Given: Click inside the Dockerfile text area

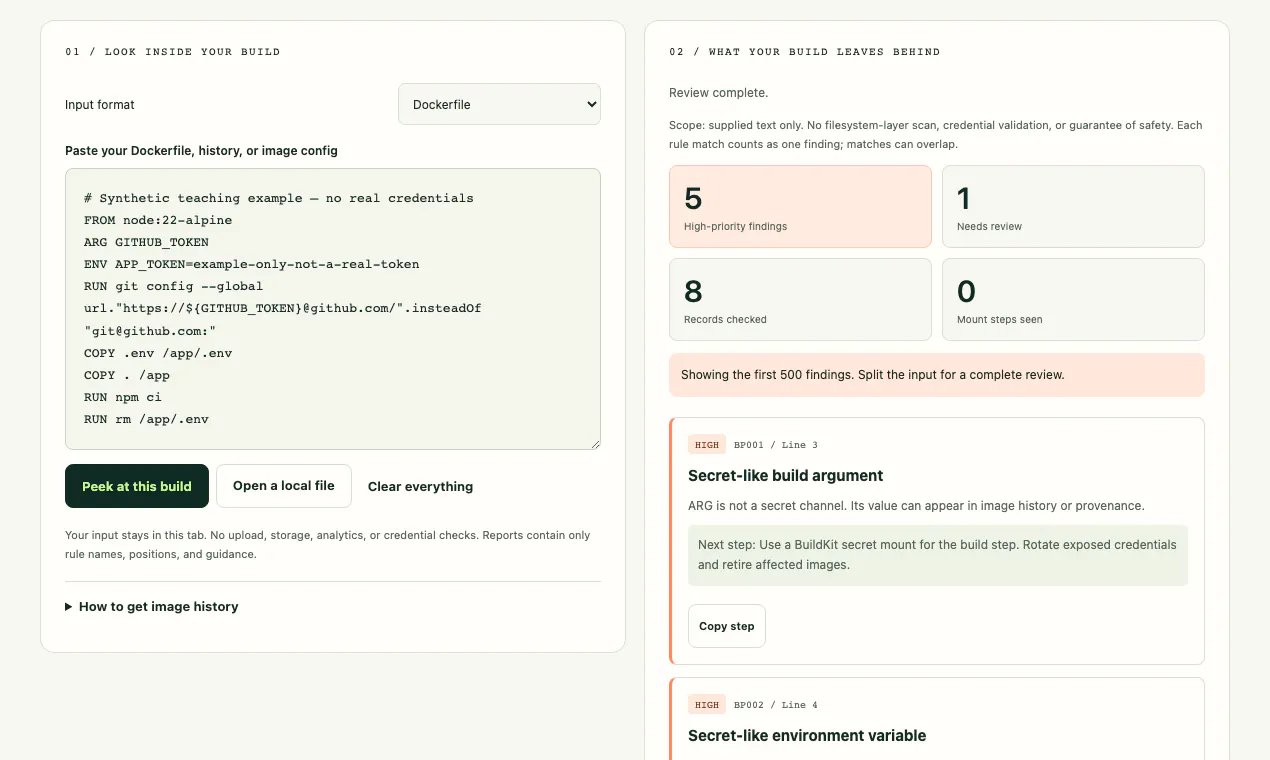Looking at the screenshot, I should (333, 309).
